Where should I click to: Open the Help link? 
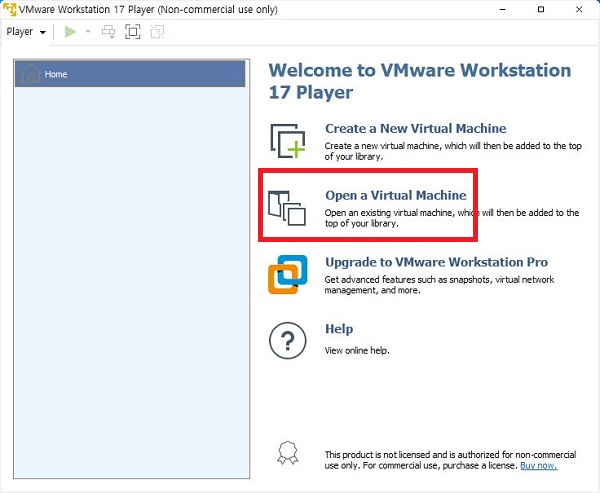[339, 329]
